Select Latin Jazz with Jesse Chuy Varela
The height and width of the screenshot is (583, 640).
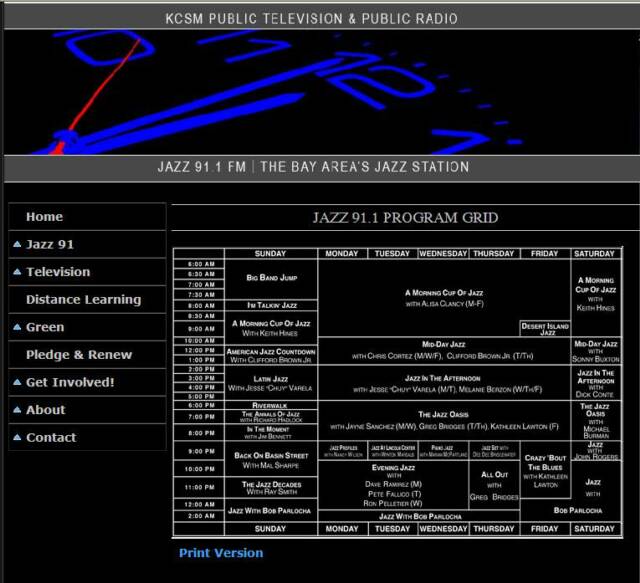271,383
